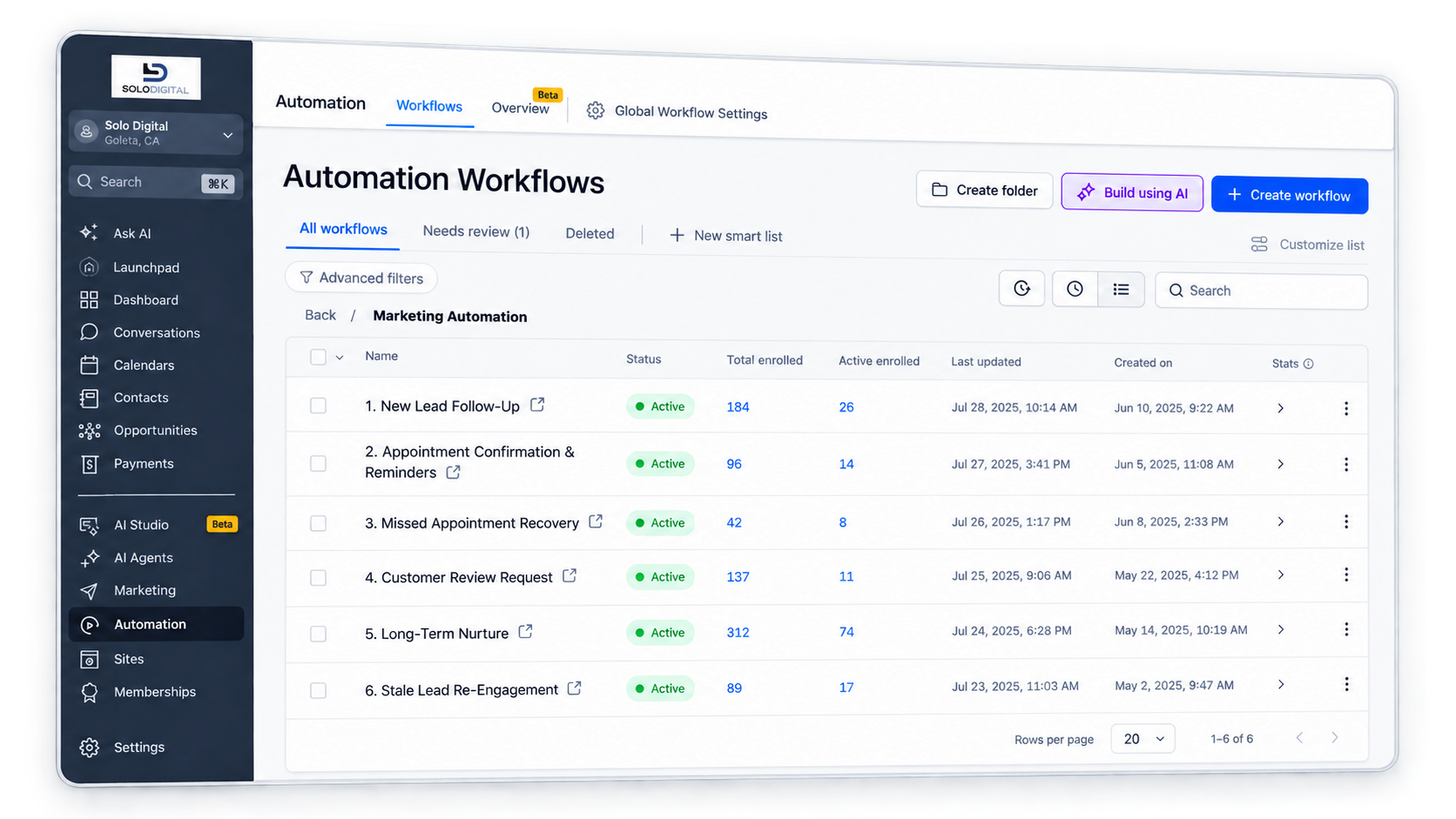Screen dimensions: 1456x819
Task: Select the Conversations chat bubble icon
Action: coord(89,332)
